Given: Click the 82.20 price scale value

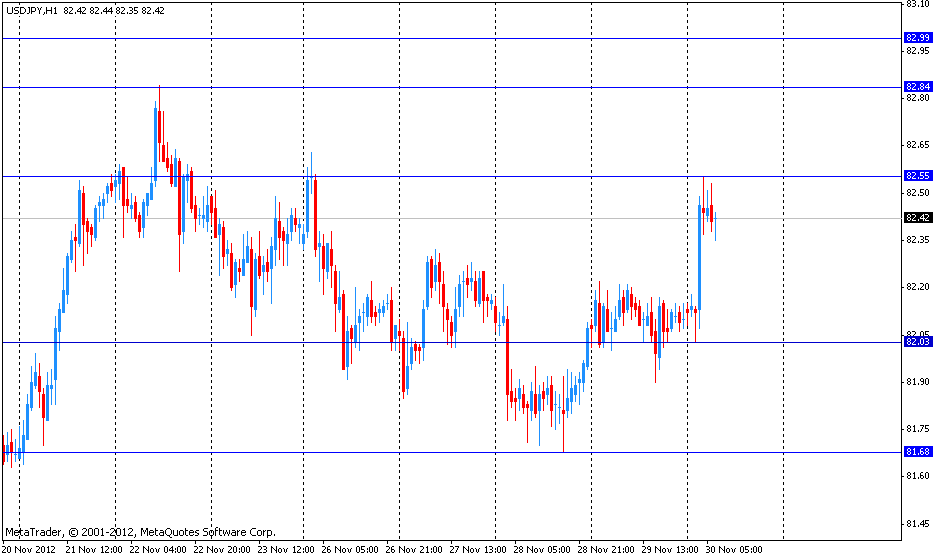Looking at the screenshot, I should pos(918,287).
